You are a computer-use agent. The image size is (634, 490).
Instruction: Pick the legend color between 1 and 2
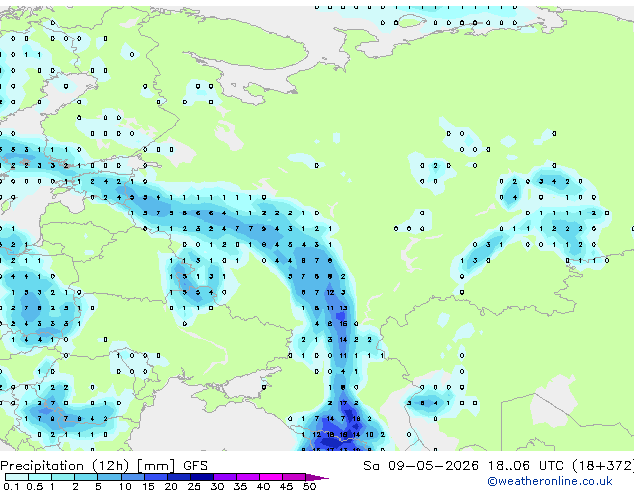pos(63,477)
